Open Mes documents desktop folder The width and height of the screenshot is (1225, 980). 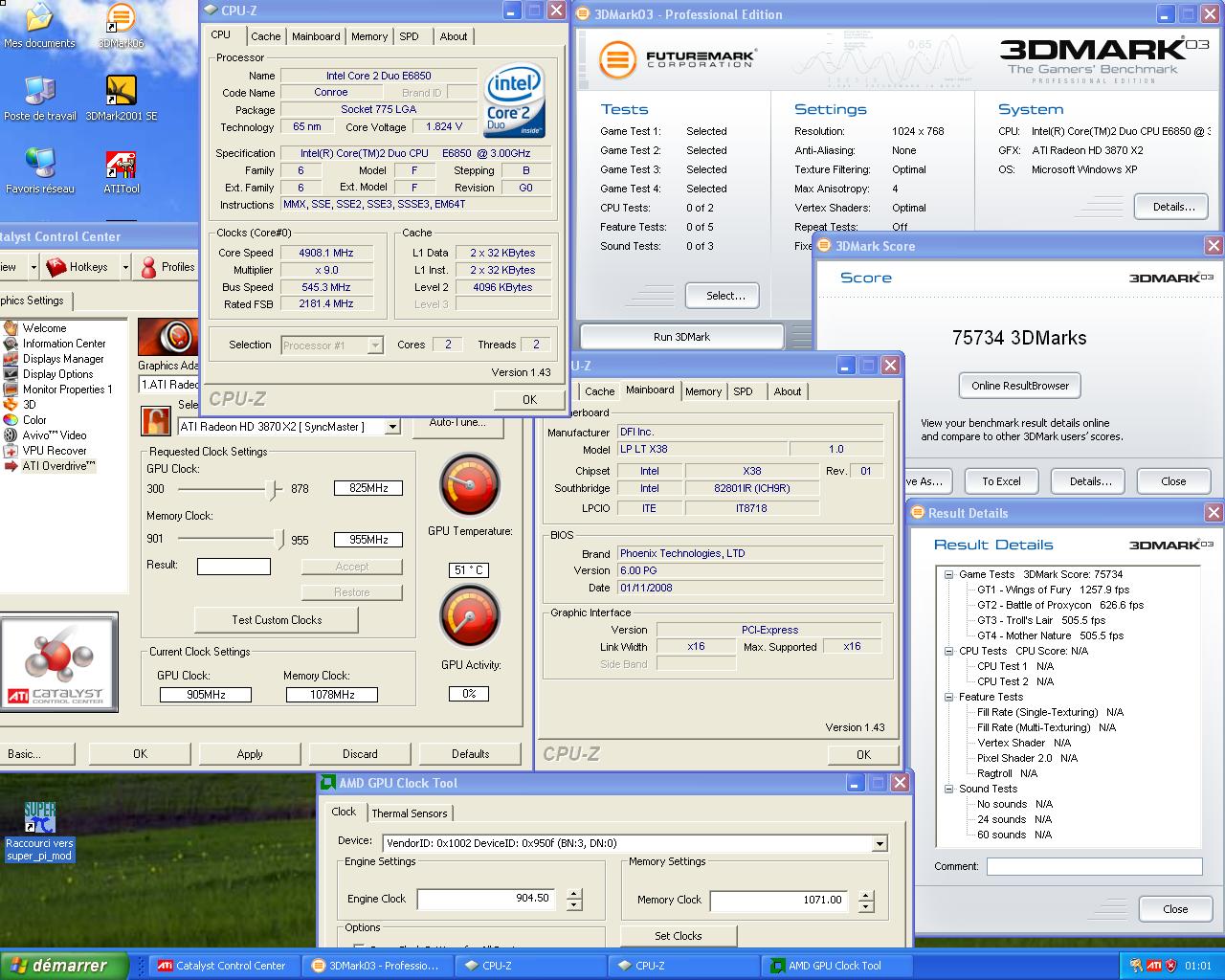pos(38,26)
